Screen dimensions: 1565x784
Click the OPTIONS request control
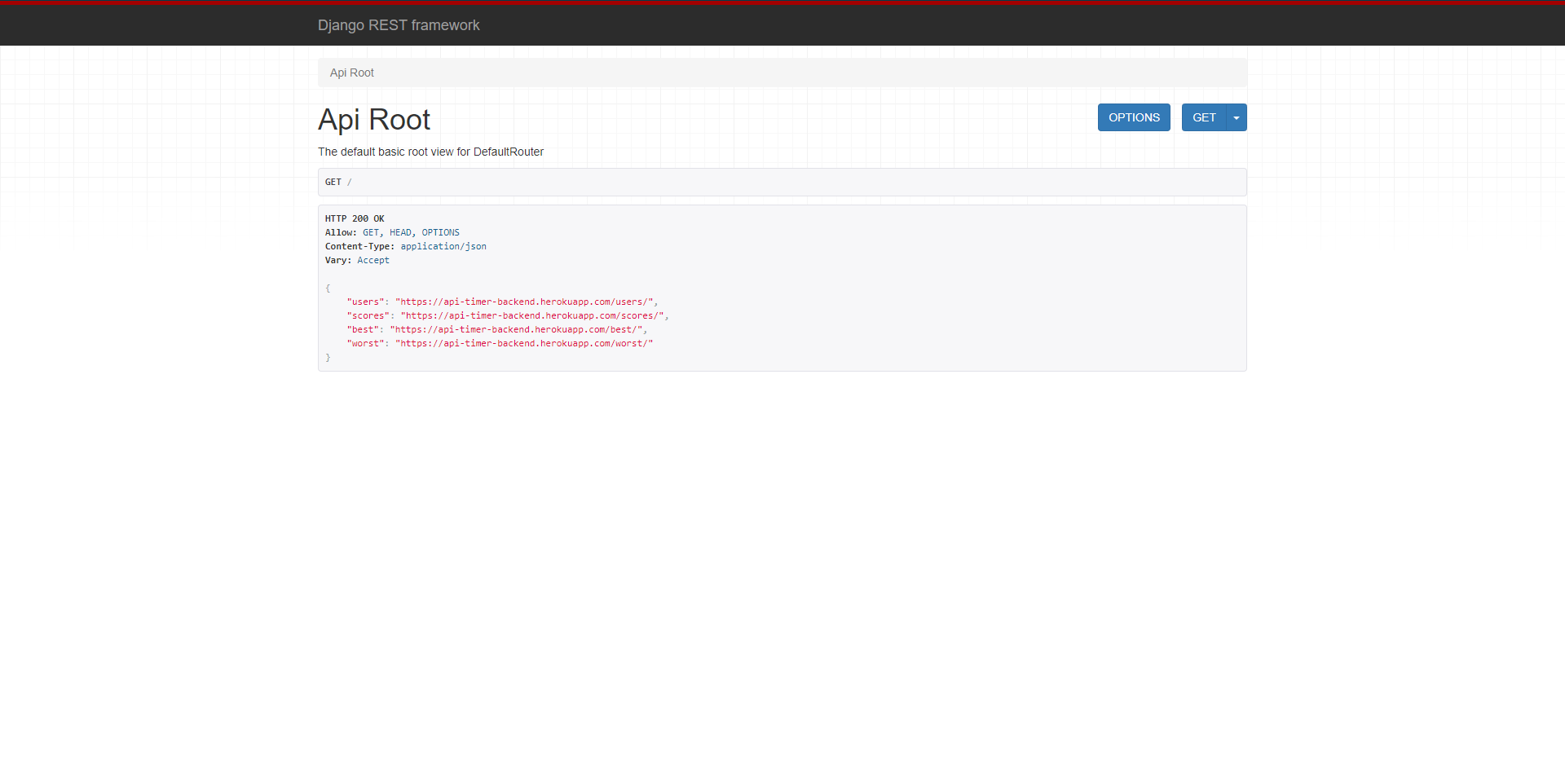point(1134,117)
